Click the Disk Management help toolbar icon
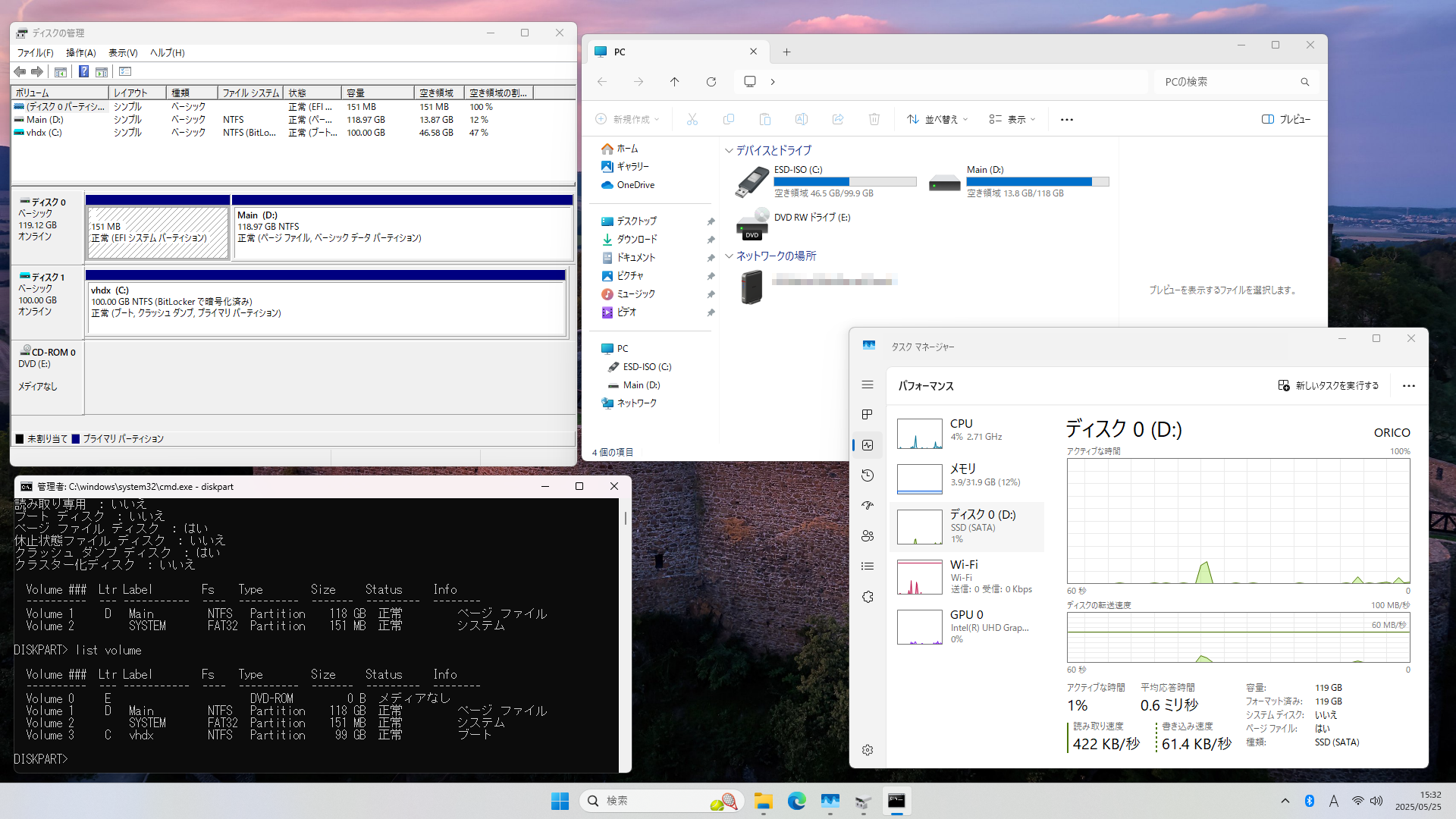This screenshot has width=1456, height=819. [83, 71]
